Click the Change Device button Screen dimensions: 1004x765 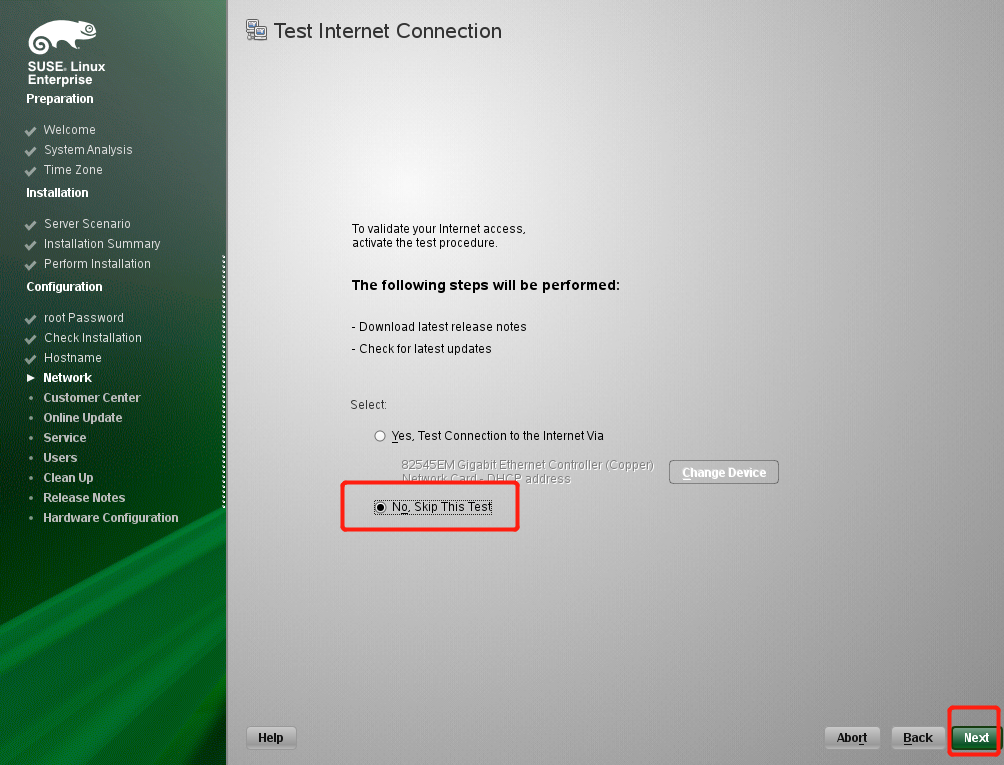click(724, 472)
